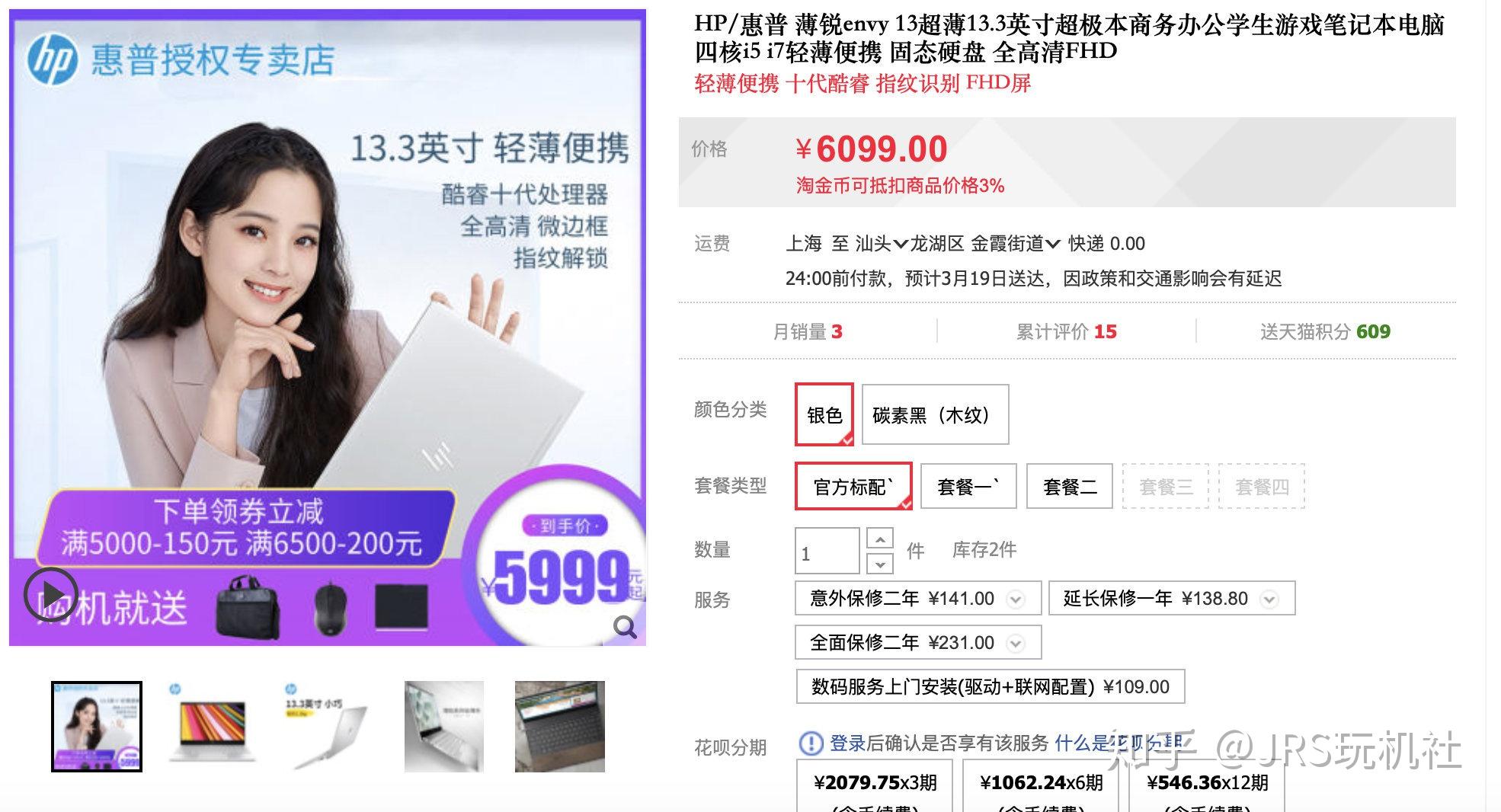Click the quantity input field

click(x=827, y=551)
